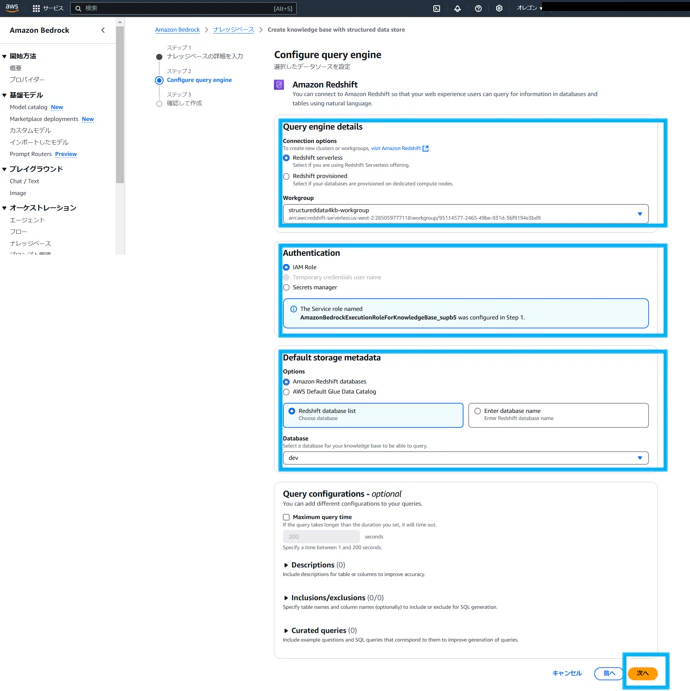
Task: Open フロー in the sidebar
Action: click(x=19, y=231)
